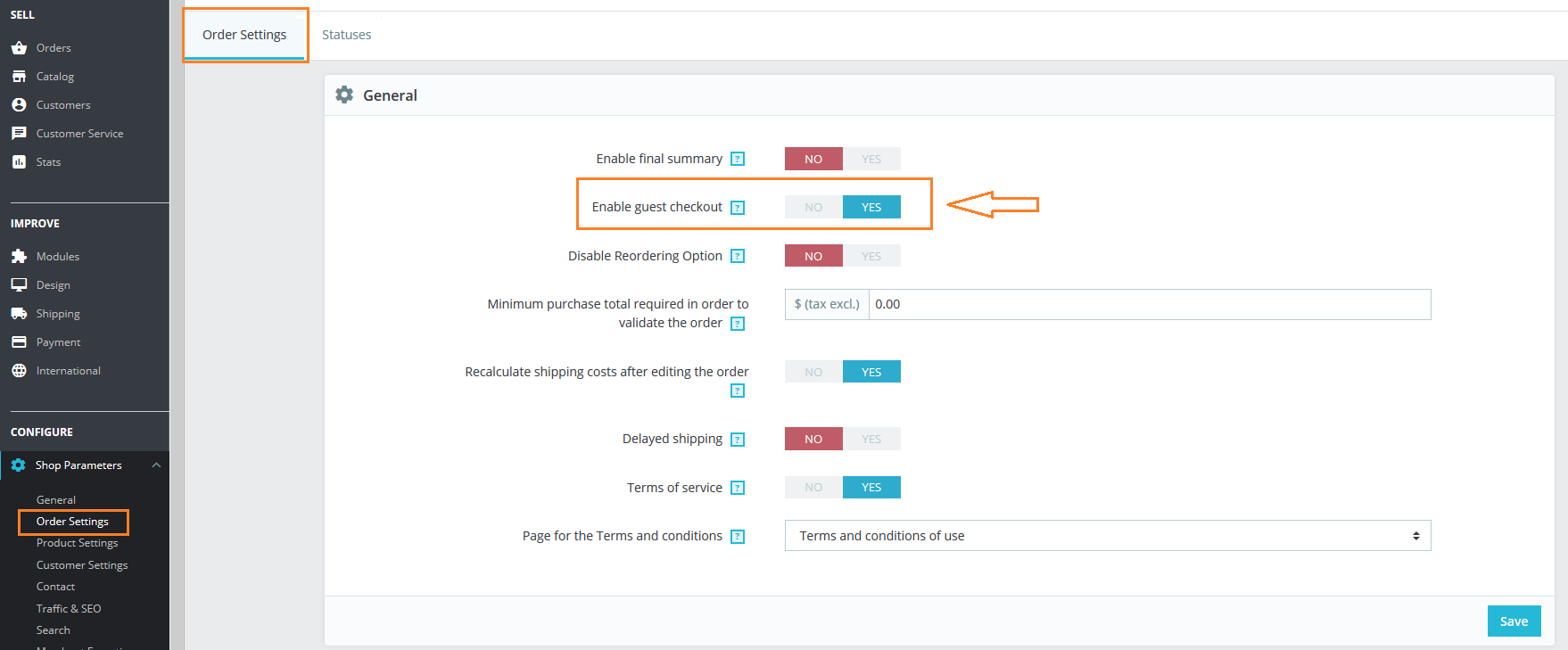Set Delayed shipping to Yes
Image resolution: width=1568 pixels, height=650 pixels.
pos(871,439)
